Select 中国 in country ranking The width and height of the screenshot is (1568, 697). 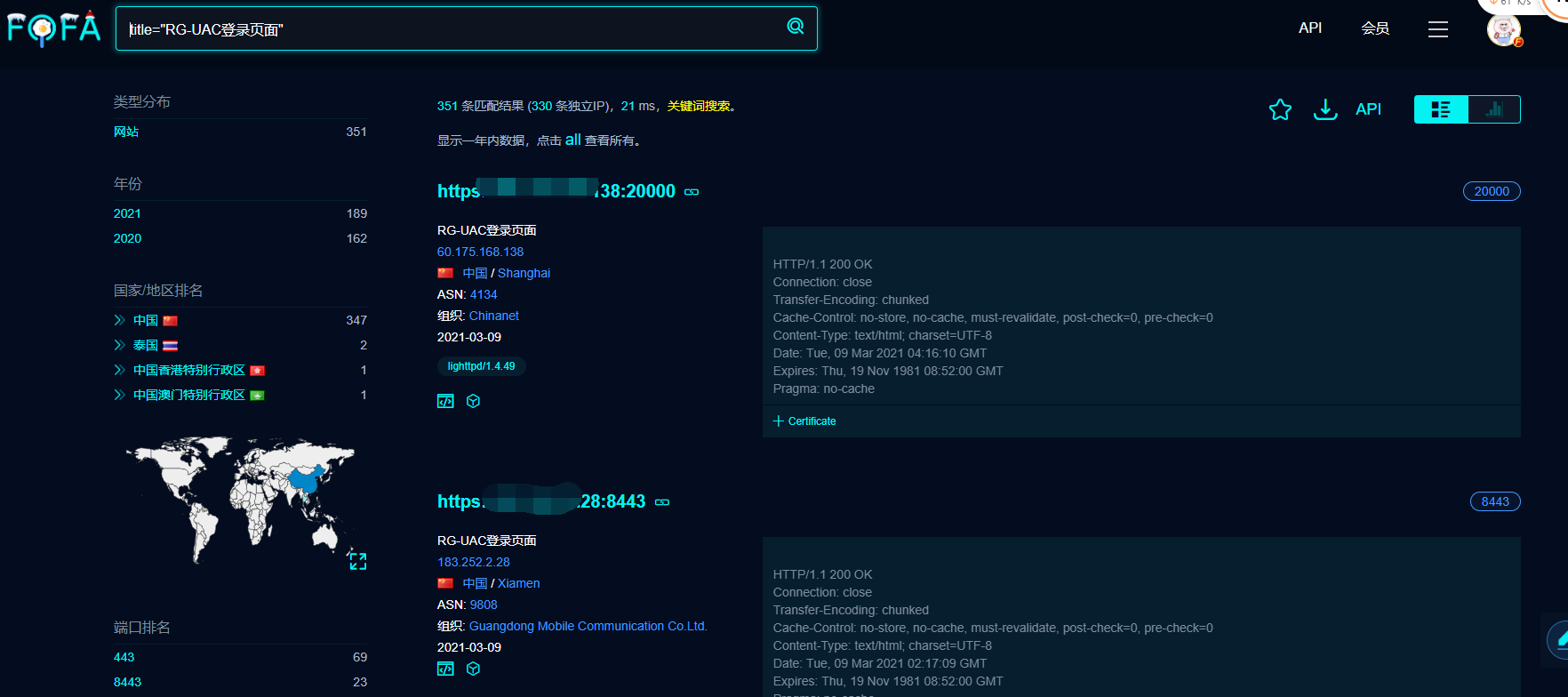point(146,320)
